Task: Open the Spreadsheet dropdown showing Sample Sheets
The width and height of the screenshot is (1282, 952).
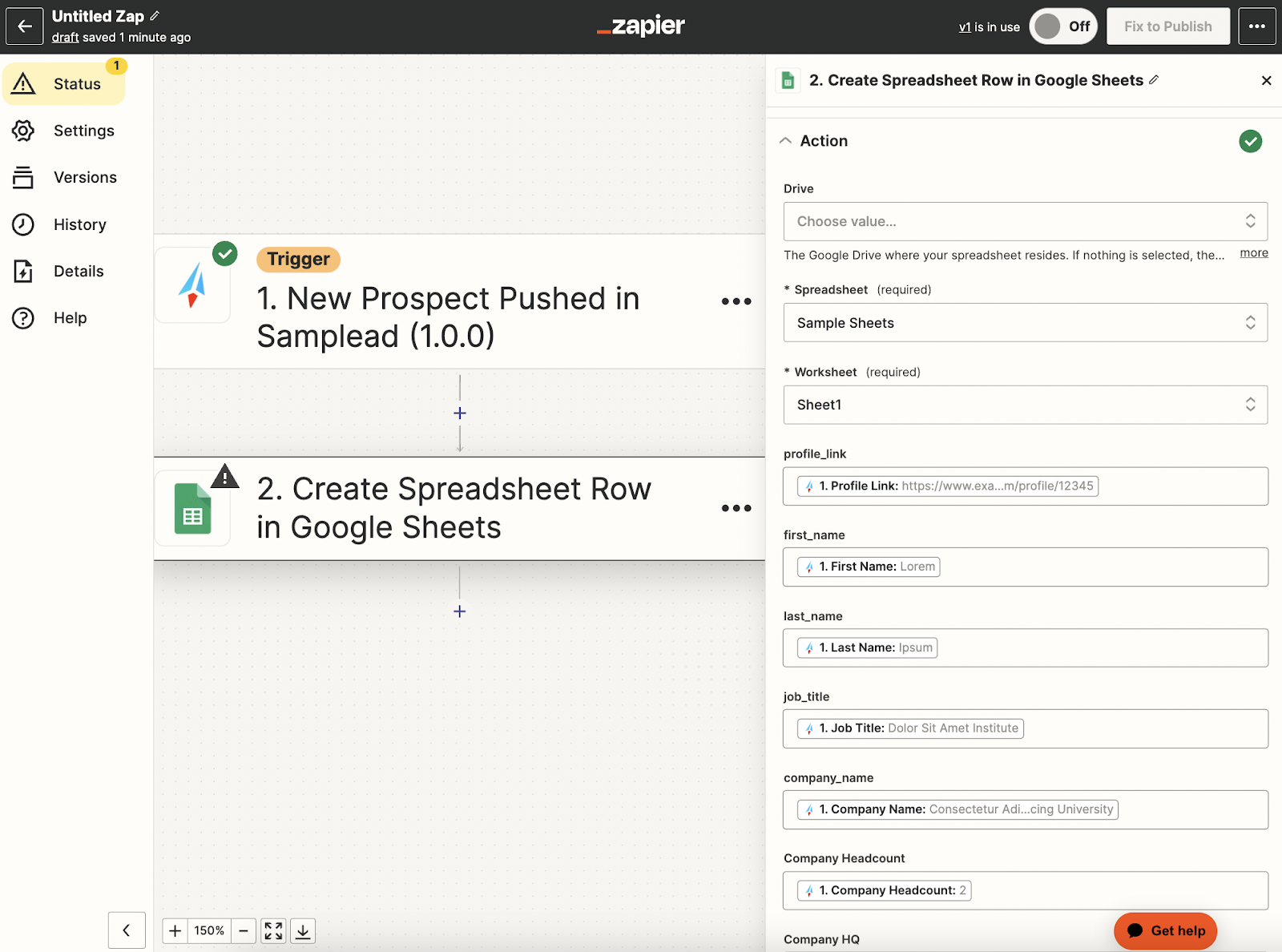Action: coord(1025,323)
